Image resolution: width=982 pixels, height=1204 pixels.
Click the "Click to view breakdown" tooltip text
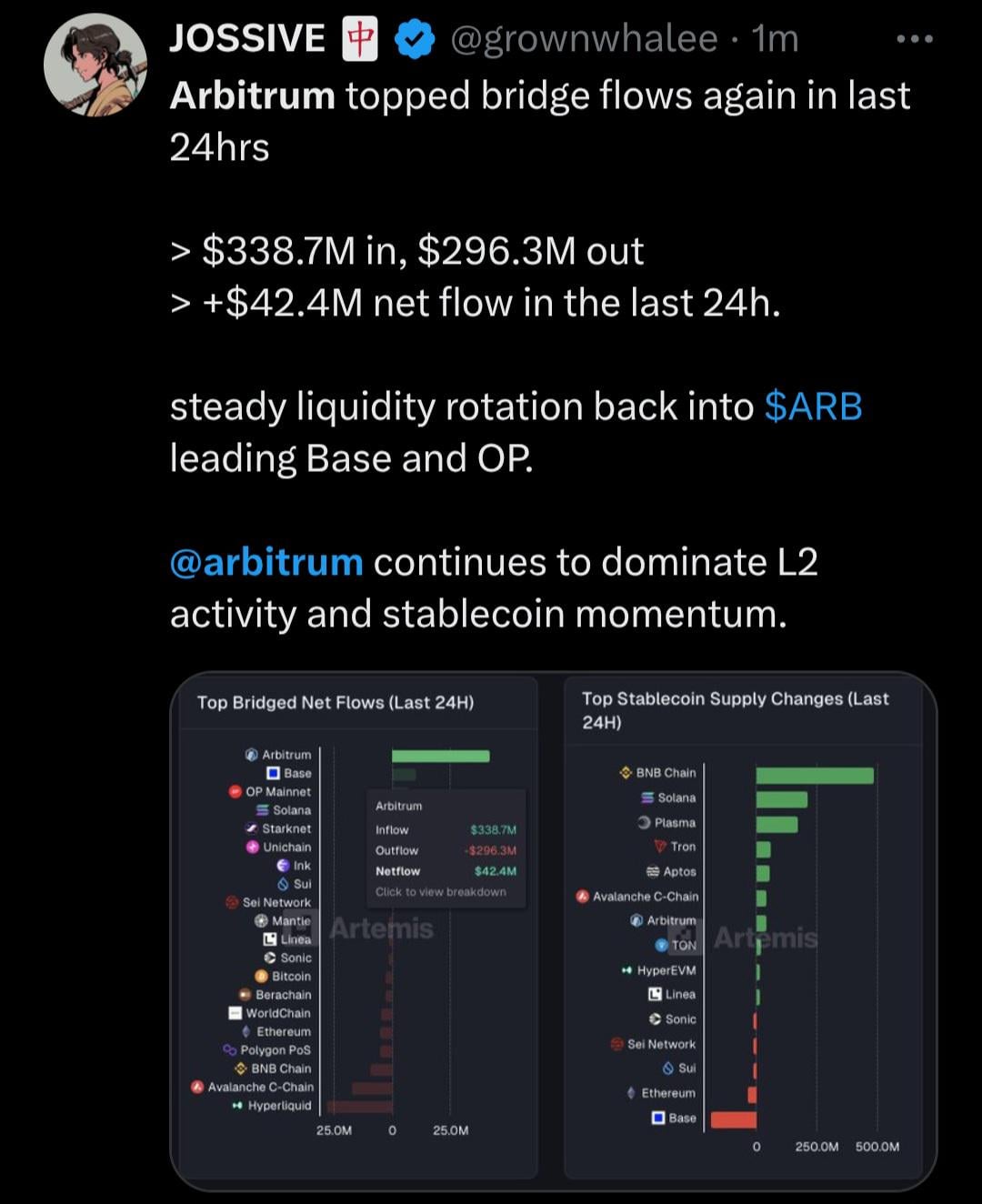pos(441,892)
